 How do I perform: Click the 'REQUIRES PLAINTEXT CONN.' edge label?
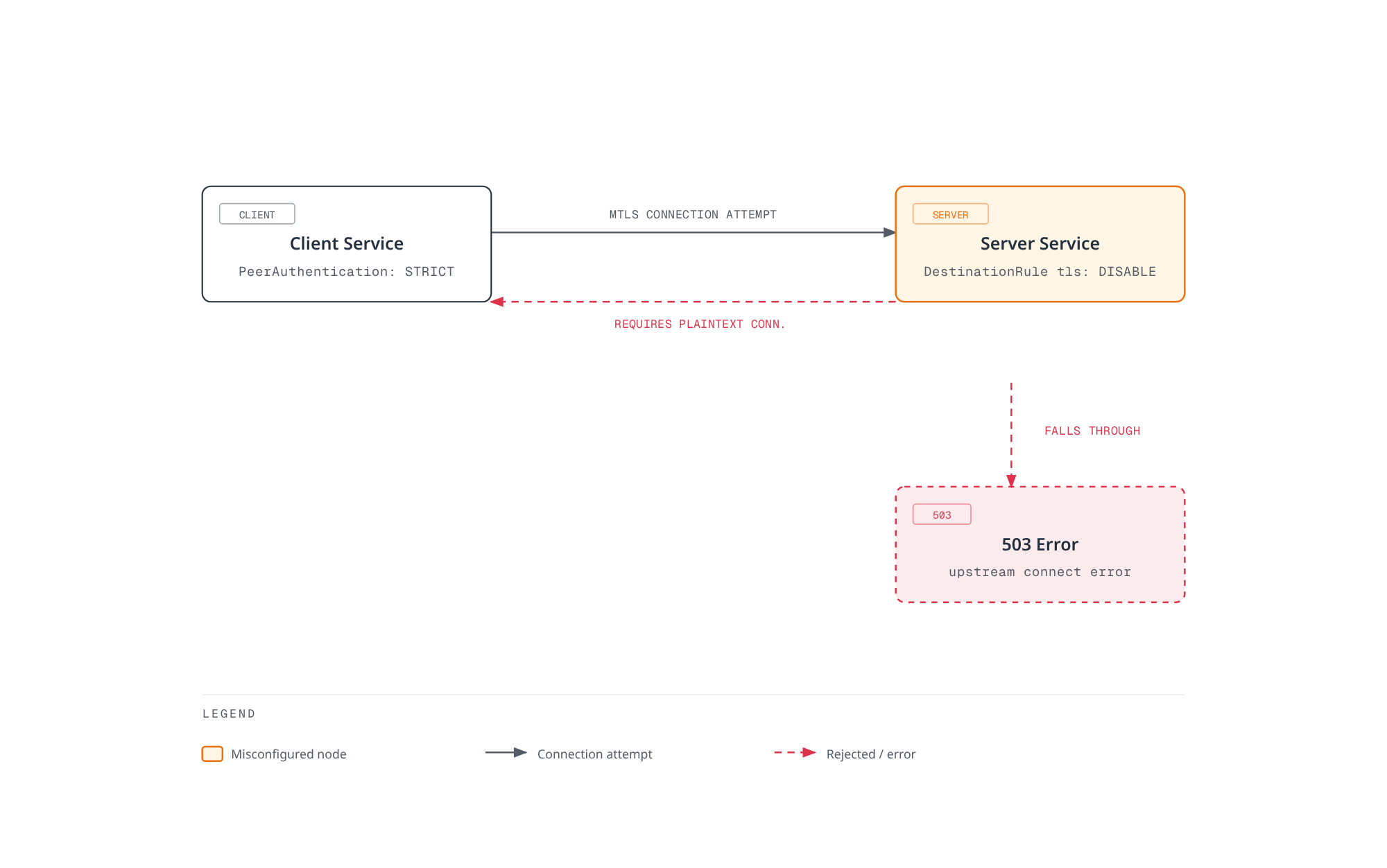coord(700,324)
